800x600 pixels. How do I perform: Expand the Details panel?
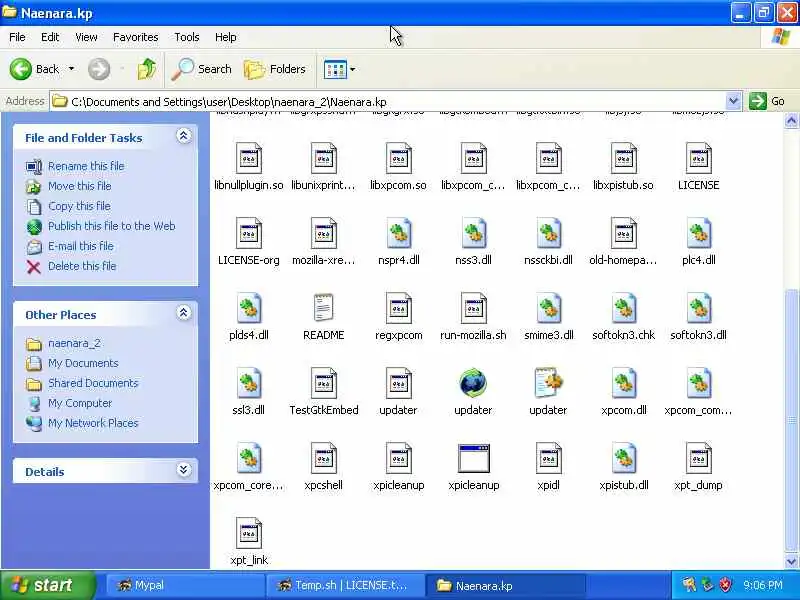point(184,470)
